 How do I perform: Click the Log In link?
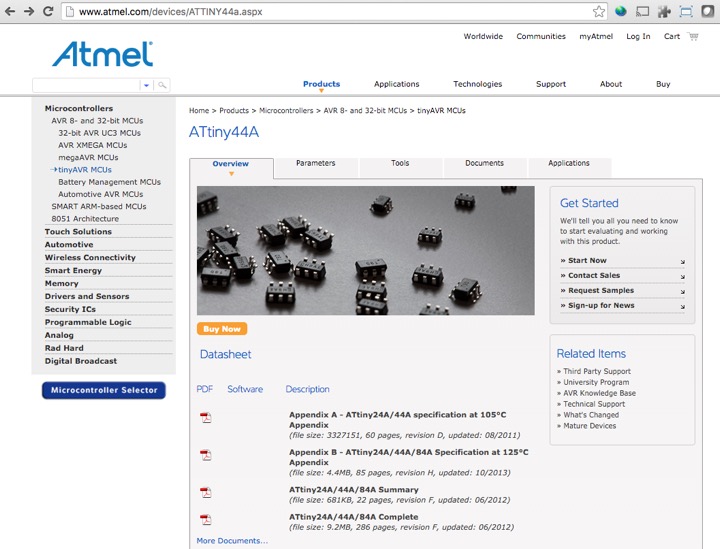click(x=638, y=36)
